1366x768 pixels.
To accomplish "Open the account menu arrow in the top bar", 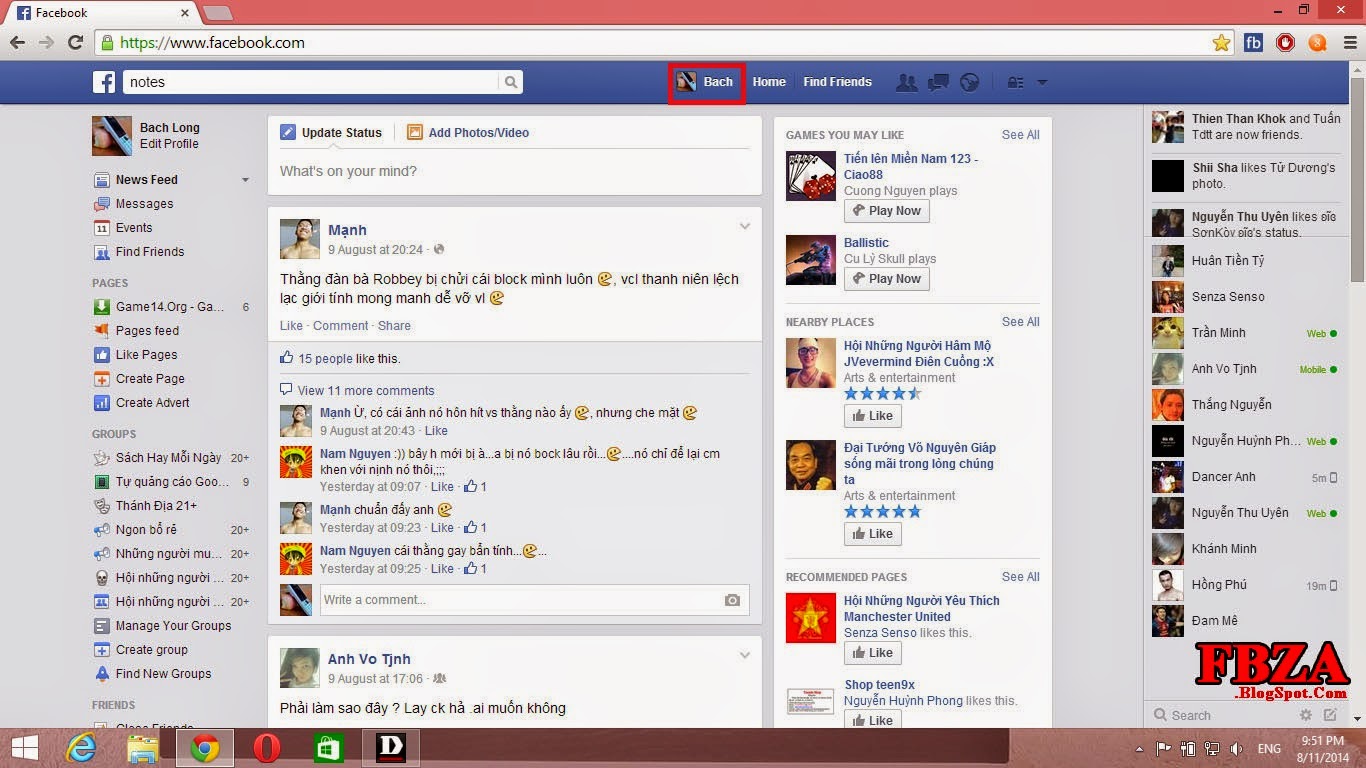I will click(x=1042, y=82).
